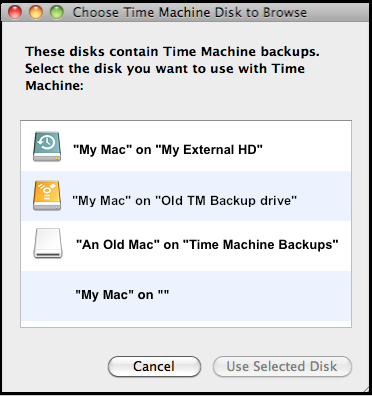
Task: Select the orange FireWire drive icon
Action: click(47, 196)
